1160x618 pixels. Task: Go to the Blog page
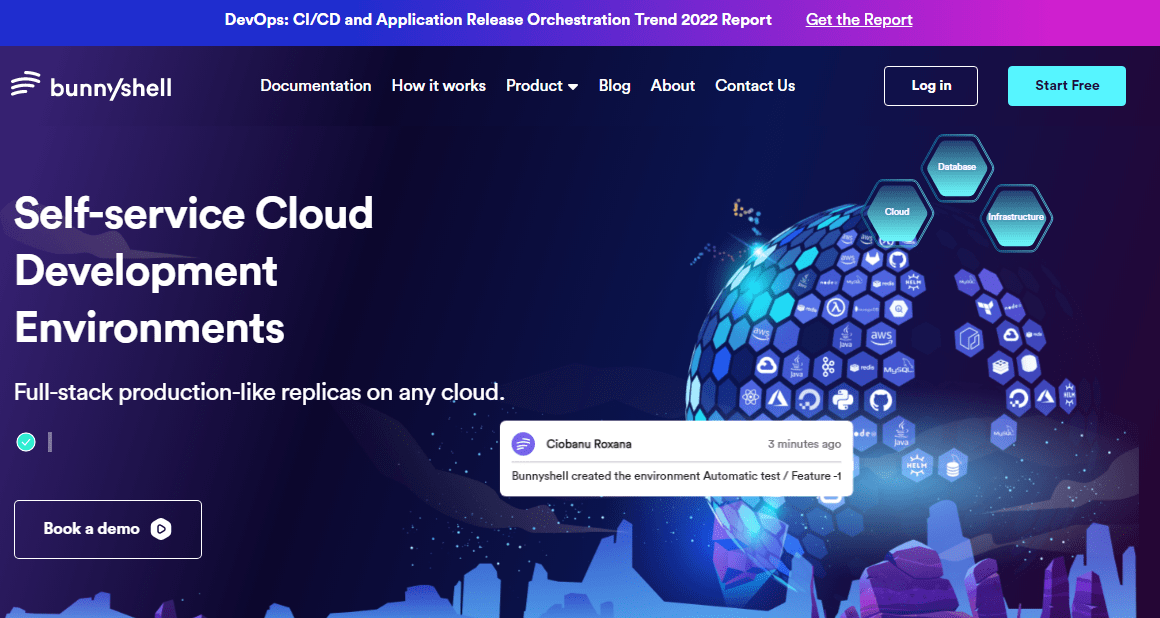coord(614,86)
